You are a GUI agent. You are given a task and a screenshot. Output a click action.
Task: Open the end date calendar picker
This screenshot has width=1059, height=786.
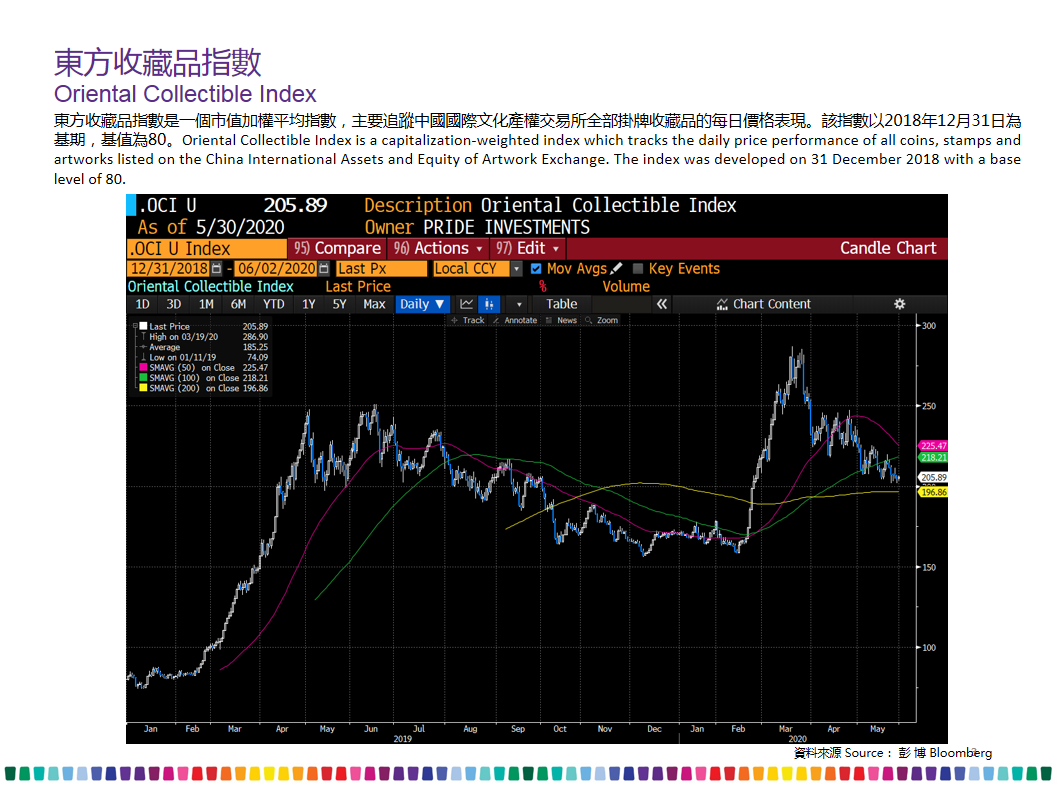coord(324,269)
